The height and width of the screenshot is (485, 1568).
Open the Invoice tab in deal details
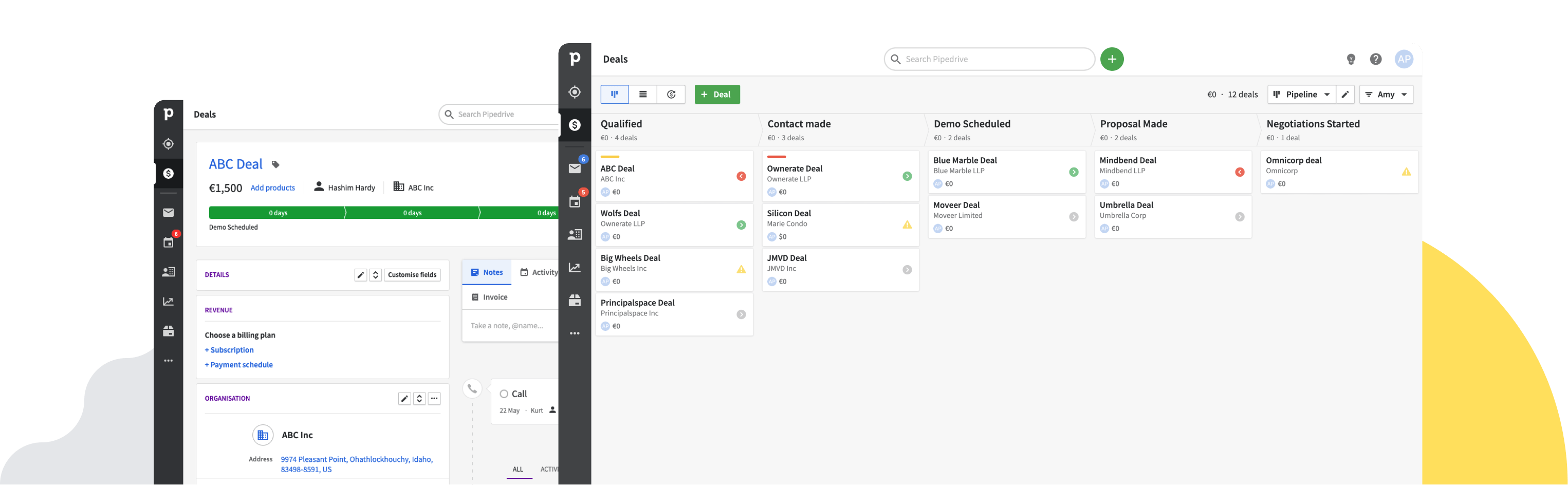point(491,296)
